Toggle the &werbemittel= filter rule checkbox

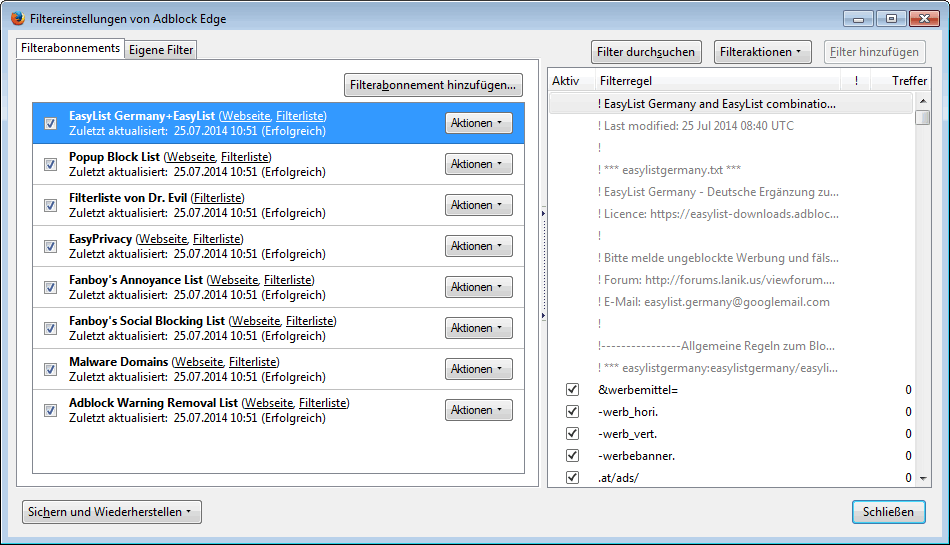572,389
